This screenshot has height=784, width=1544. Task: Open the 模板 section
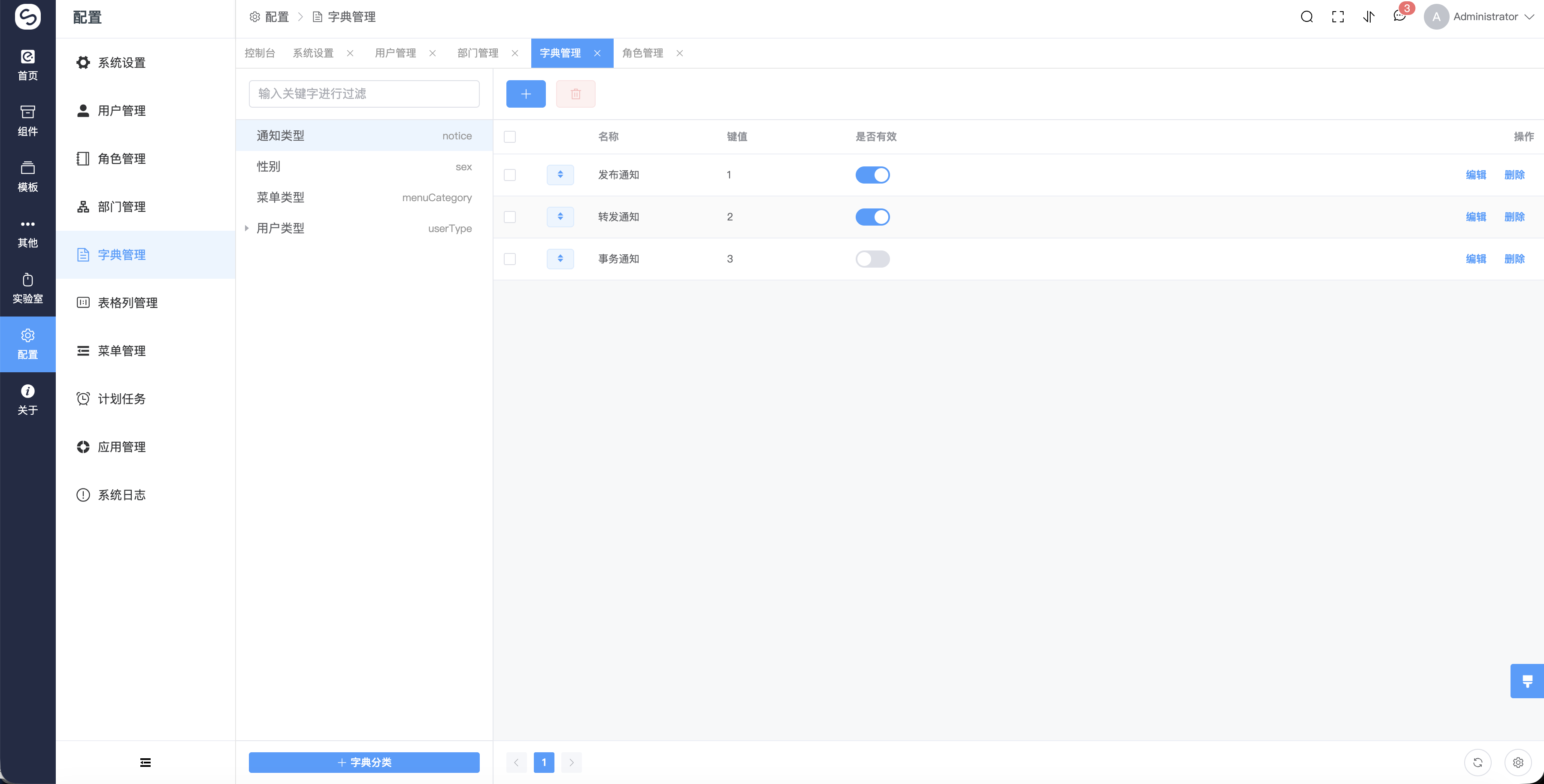27,175
